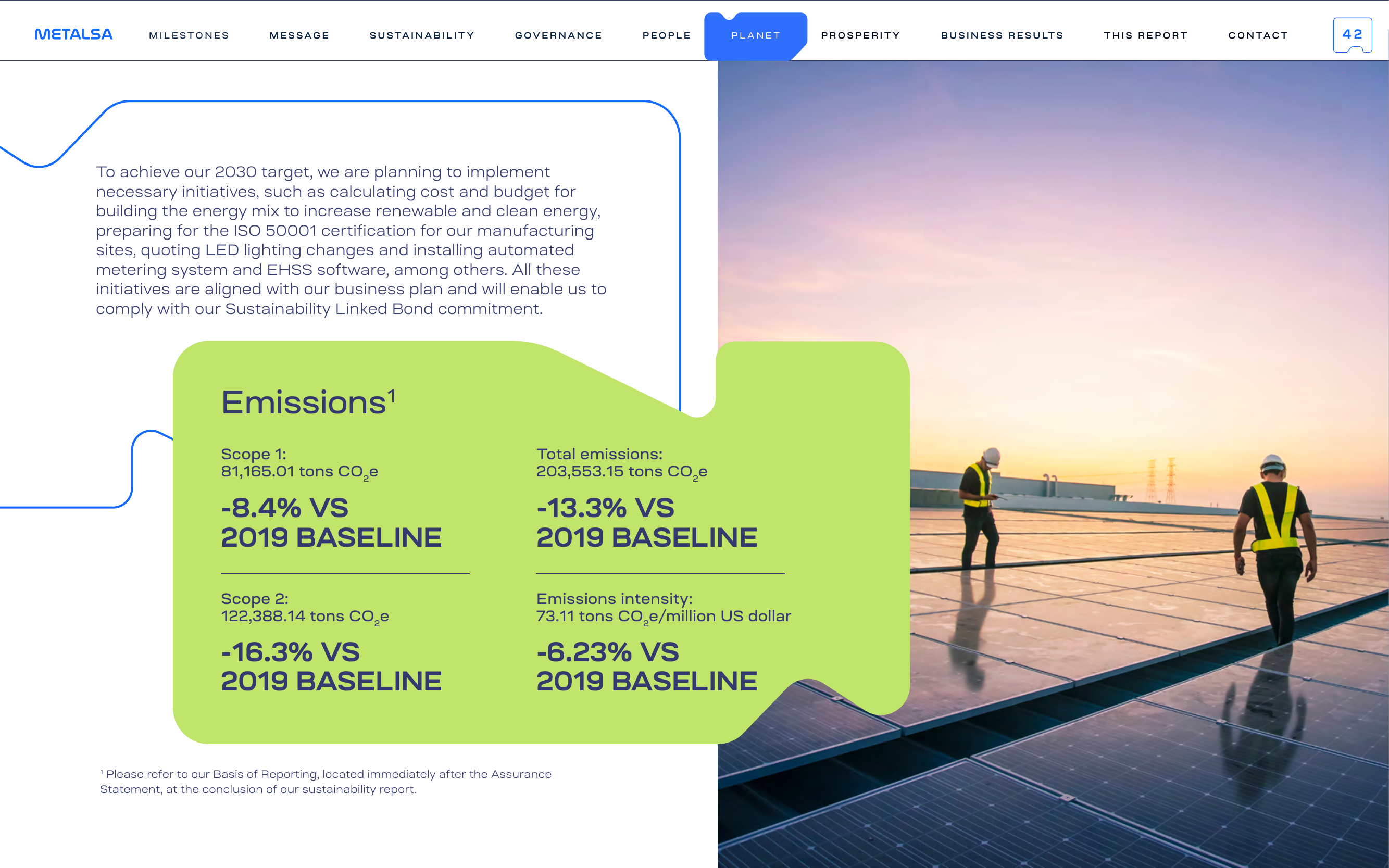Select the highlighted Planet tab

pos(756,35)
